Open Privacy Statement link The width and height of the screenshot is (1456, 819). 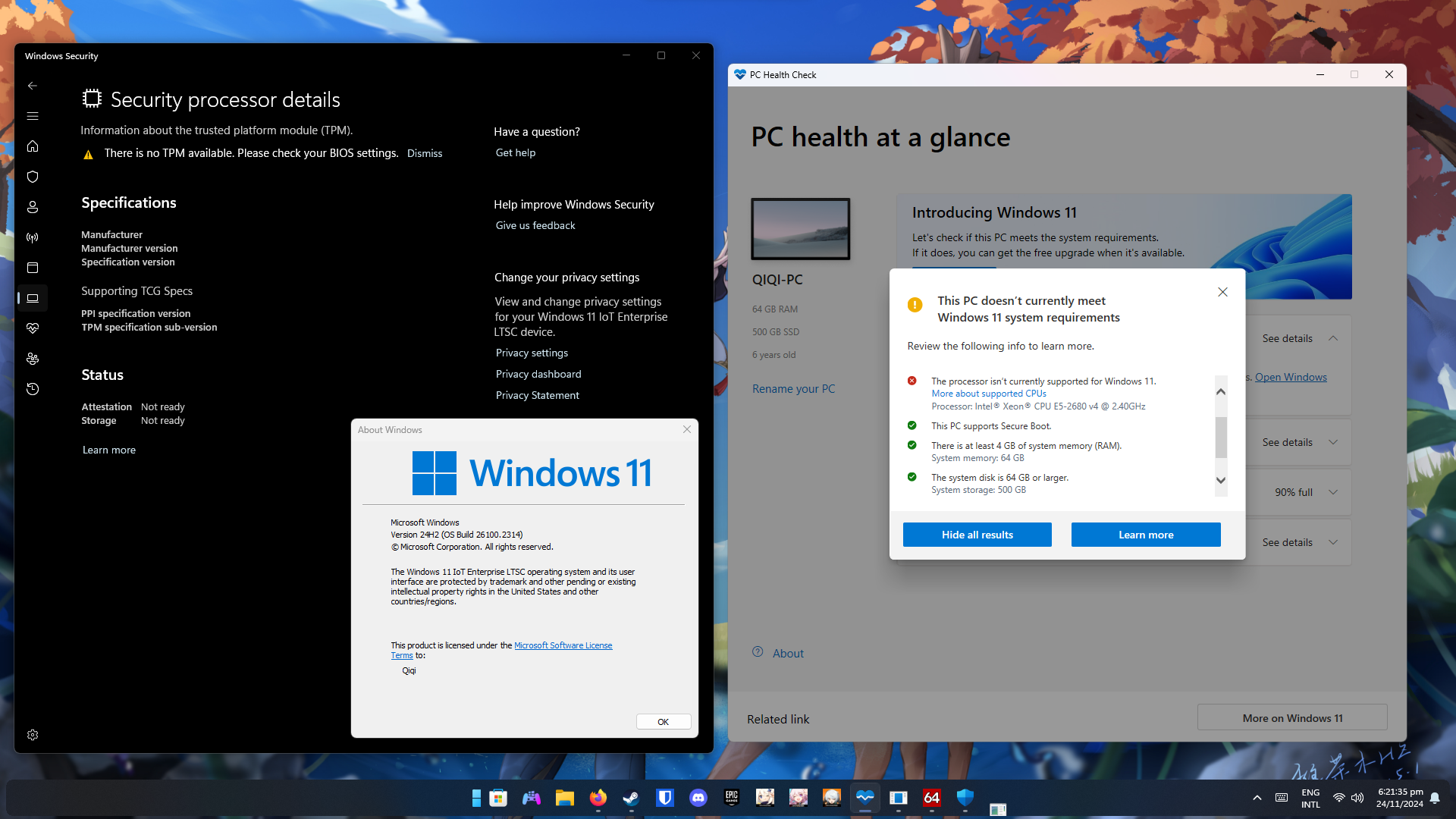pyautogui.click(x=537, y=395)
